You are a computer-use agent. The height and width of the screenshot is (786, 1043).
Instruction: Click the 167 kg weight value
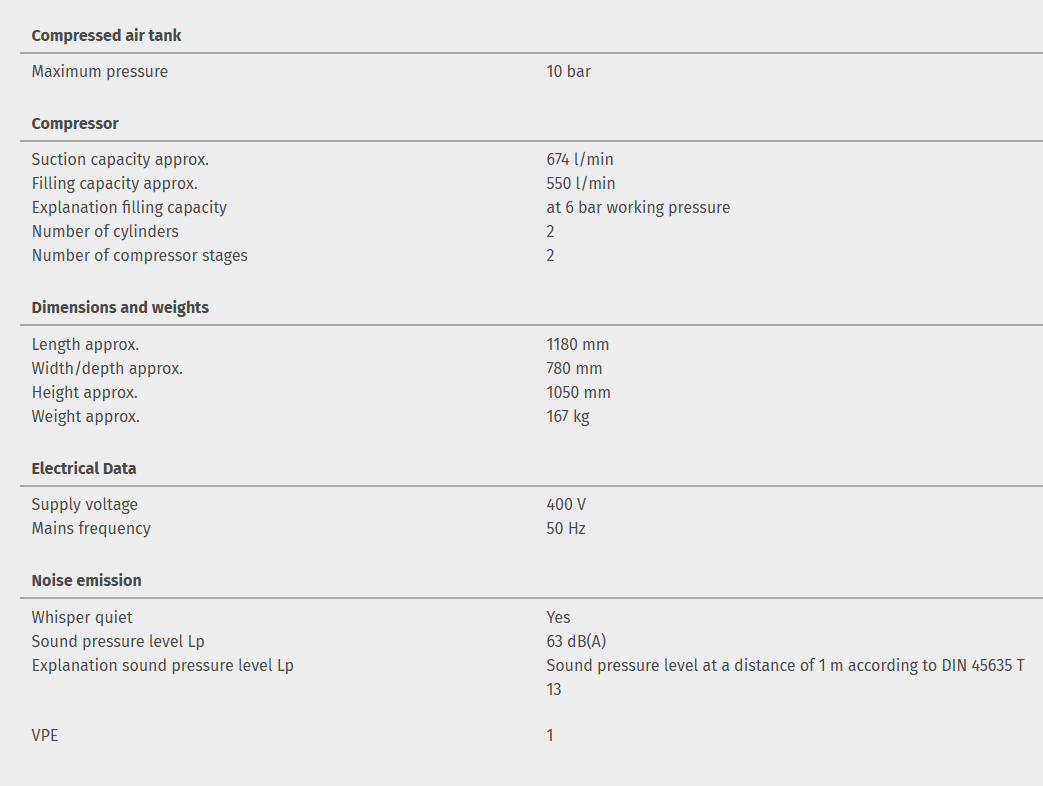[567, 416]
